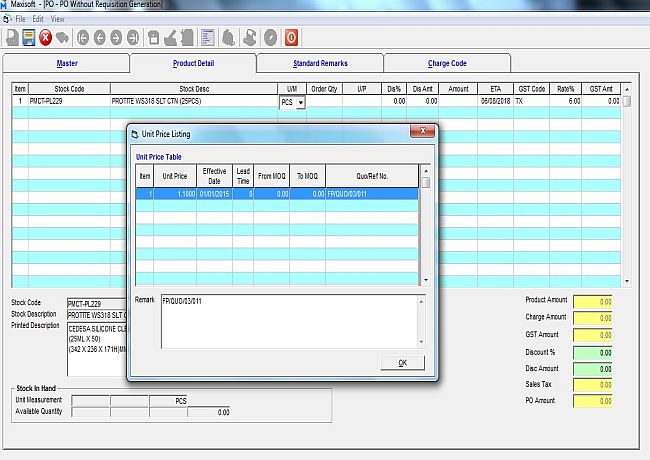Click the new document toolbar icon
The image size is (650, 460).
click(x=12, y=38)
